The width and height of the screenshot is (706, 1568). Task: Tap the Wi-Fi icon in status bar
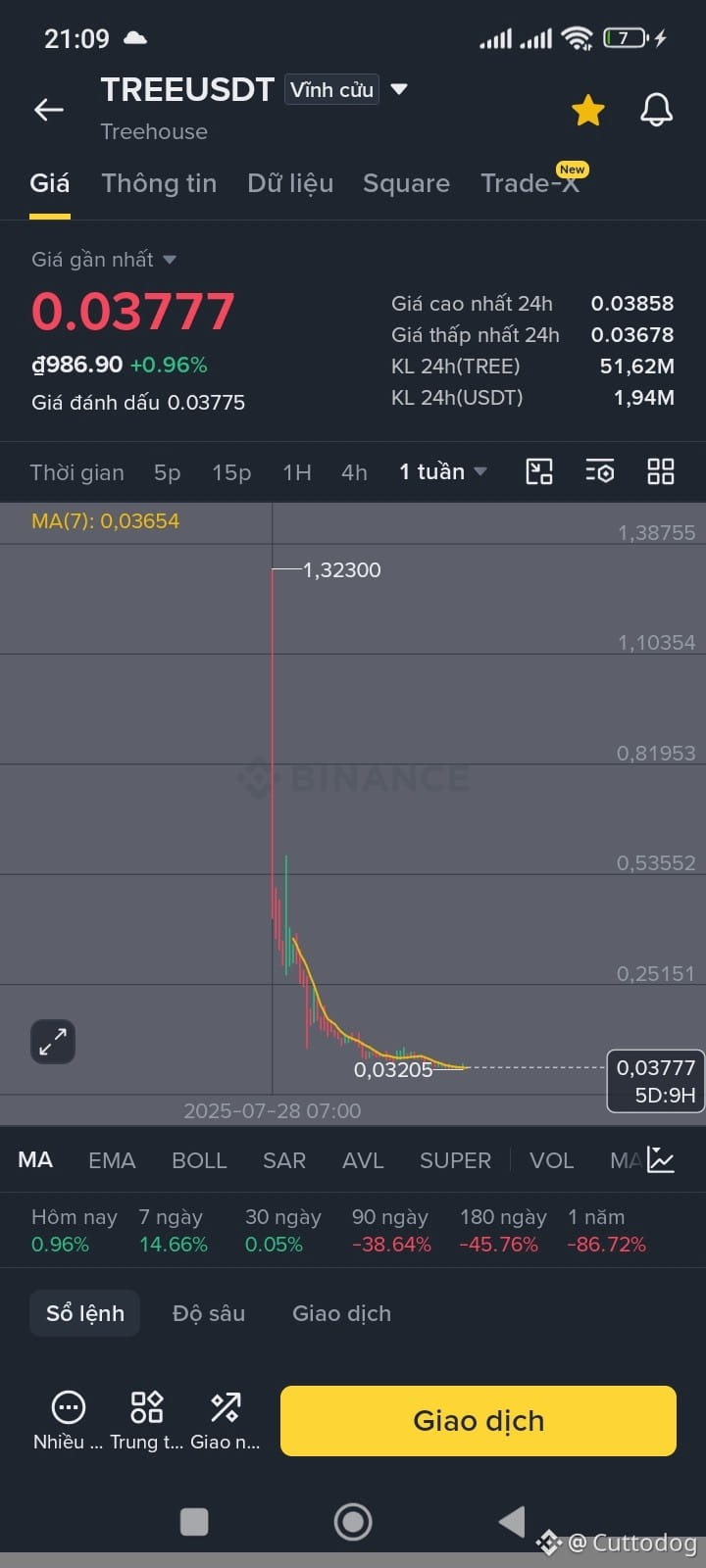[578, 38]
